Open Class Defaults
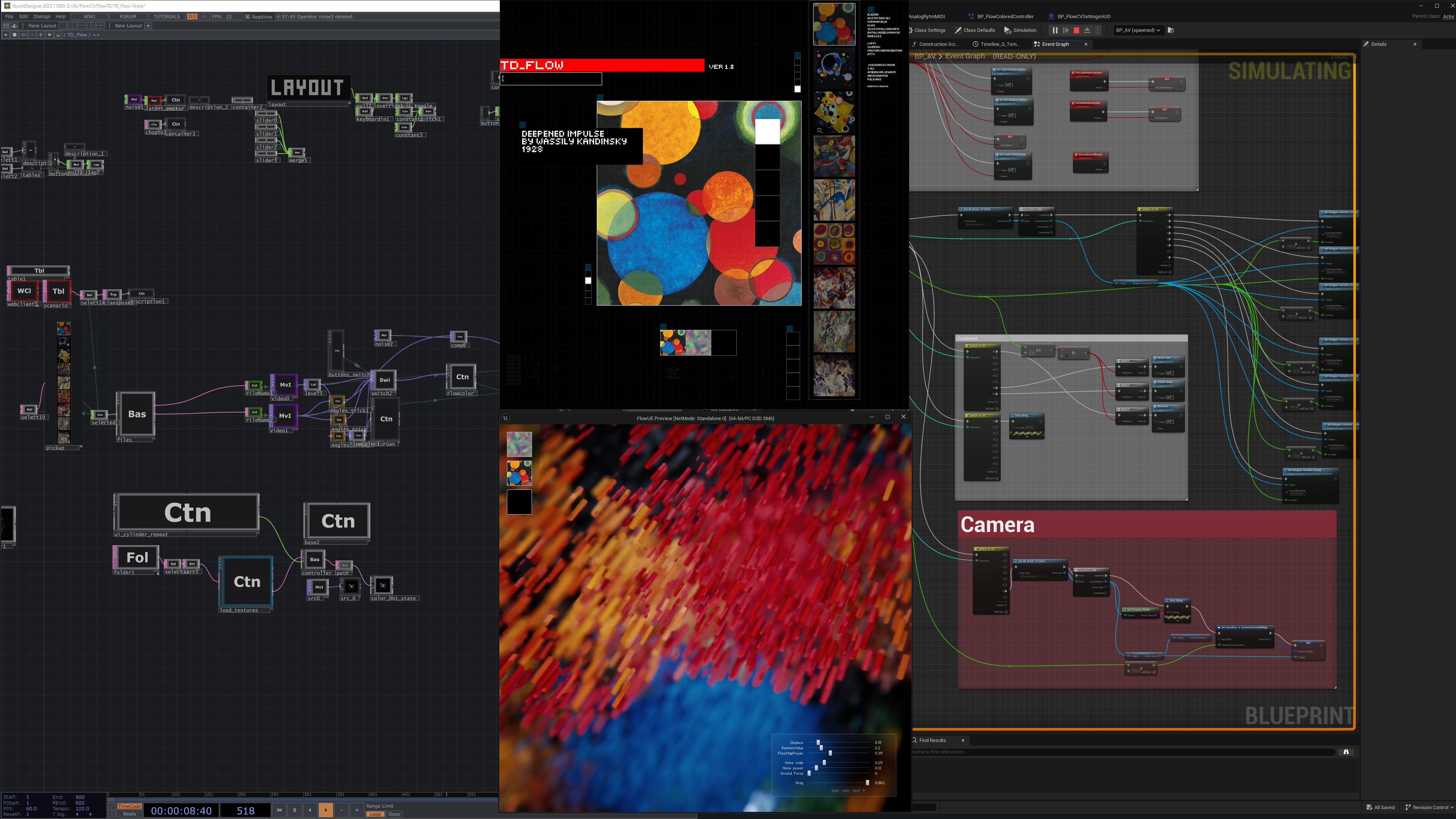The width and height of the screenshot is (1456, 819). coord(975,30)
